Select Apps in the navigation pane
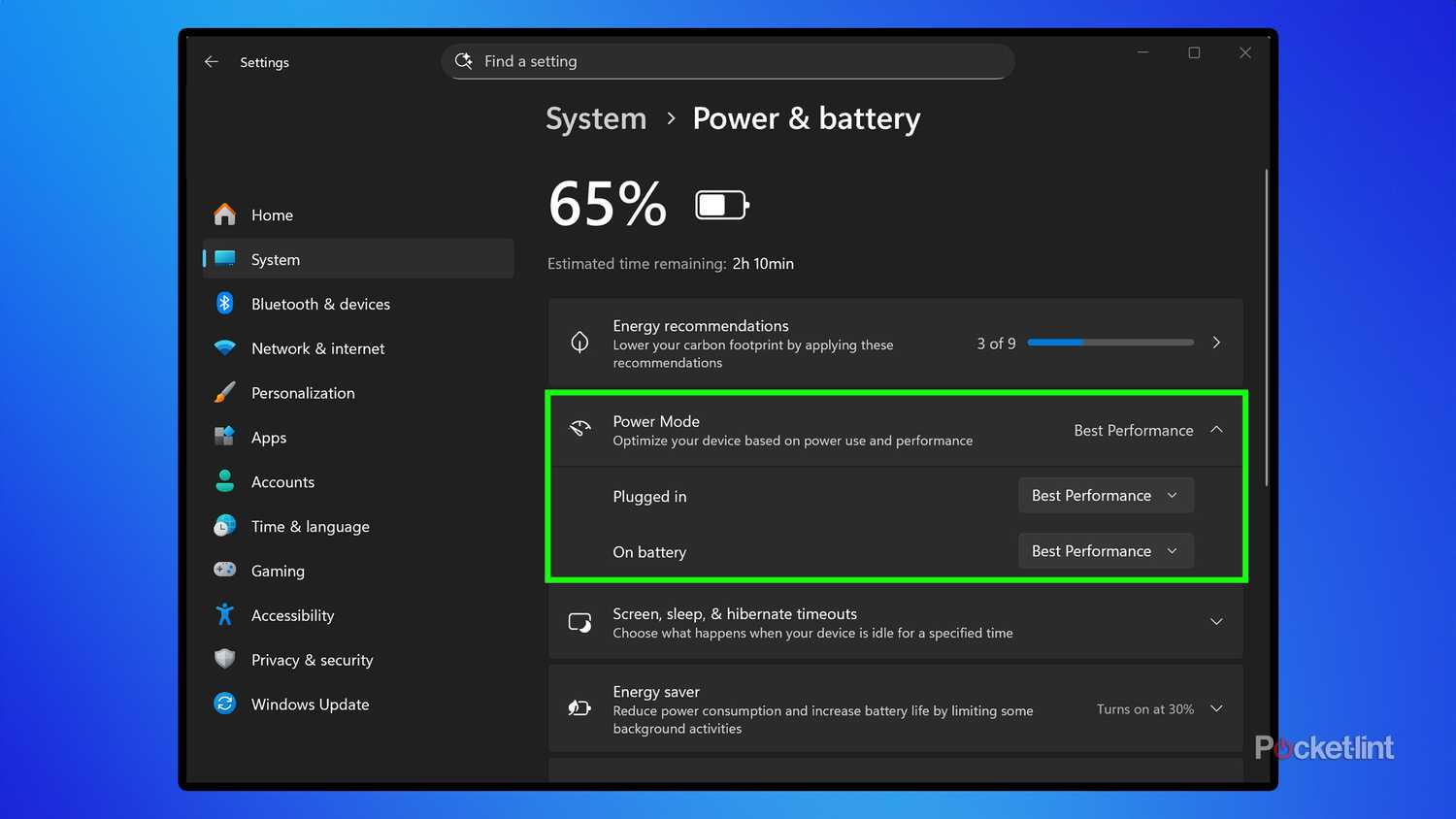1456x819 pixels. click(268, 437)
